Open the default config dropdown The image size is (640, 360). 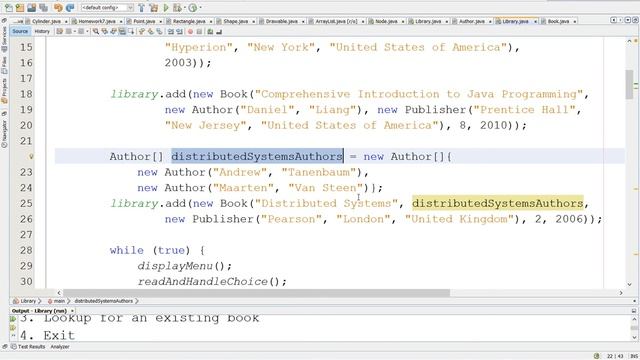(107, 8)
